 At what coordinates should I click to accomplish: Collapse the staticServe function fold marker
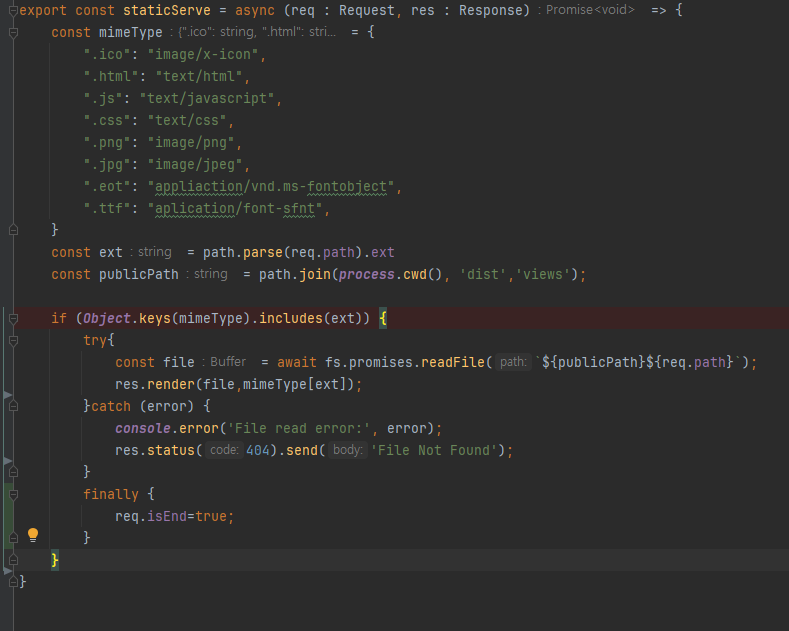click(14, 11)
